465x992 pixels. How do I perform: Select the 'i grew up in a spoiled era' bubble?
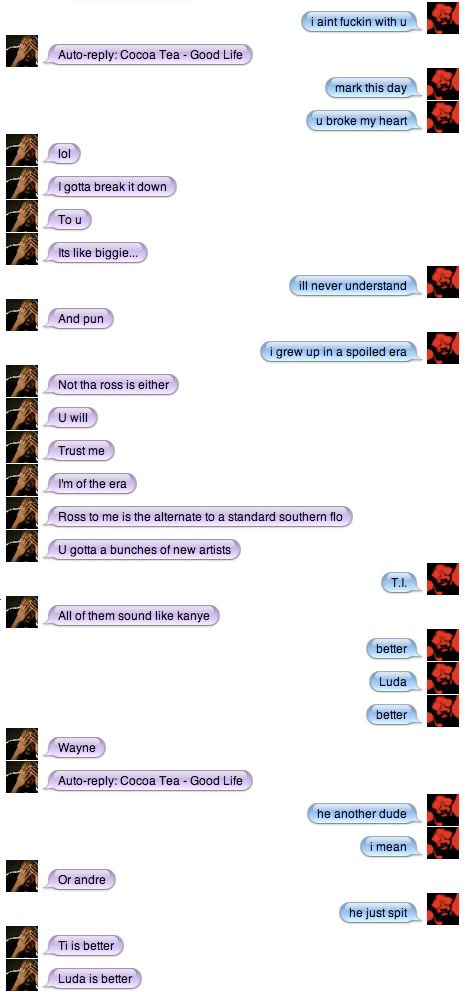click(342, 352)
